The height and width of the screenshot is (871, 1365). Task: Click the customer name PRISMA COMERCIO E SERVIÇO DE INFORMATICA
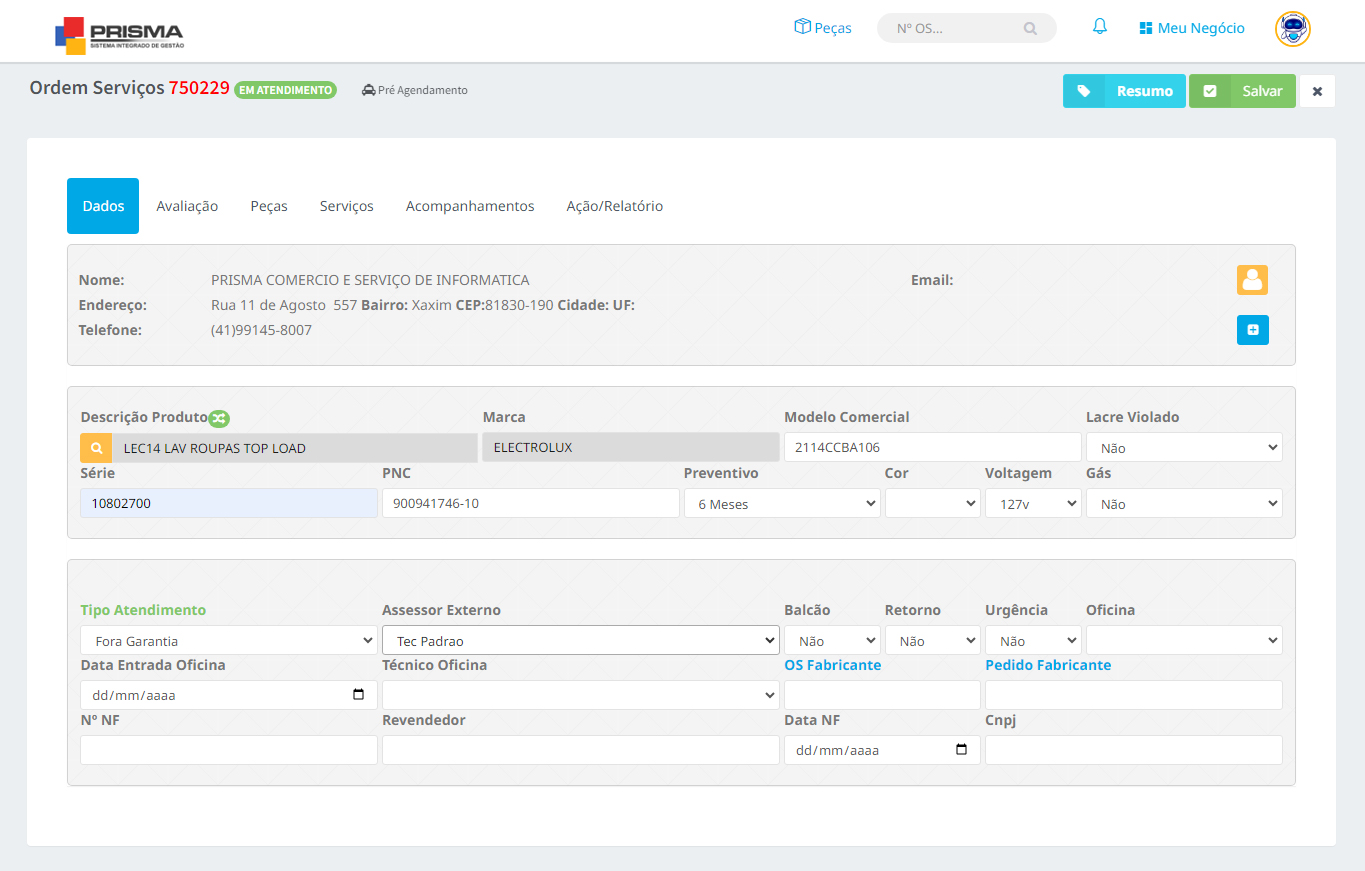pos(370,280)
